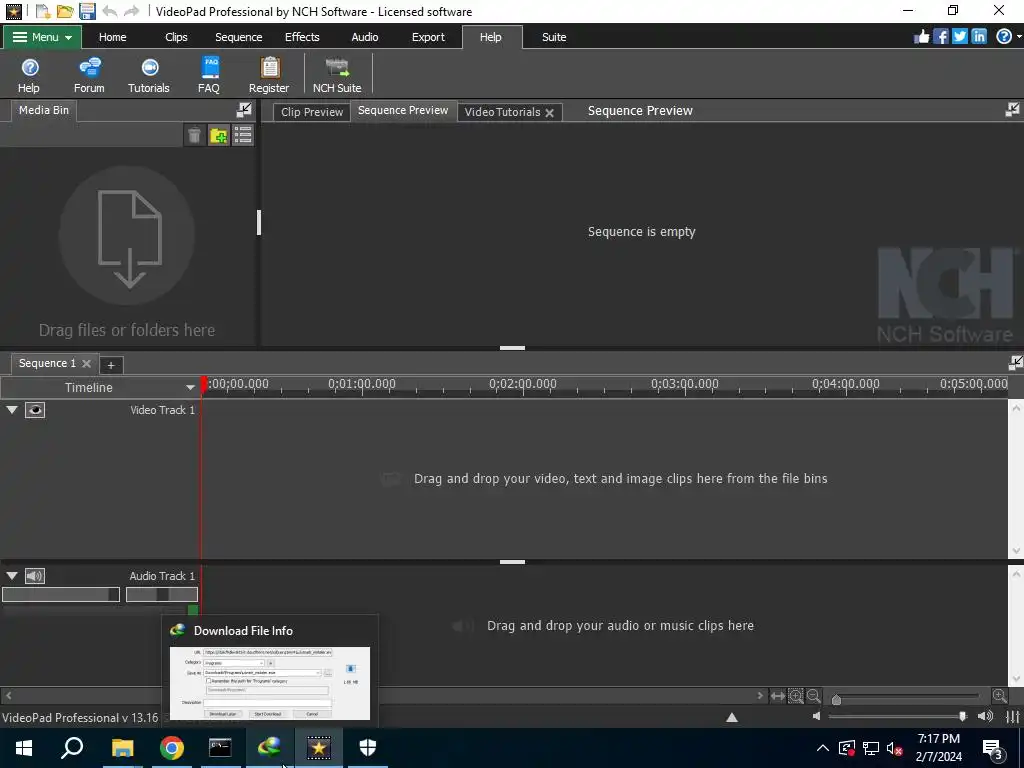Open the Tutorials toolbar icon

(x=149, y=75)
